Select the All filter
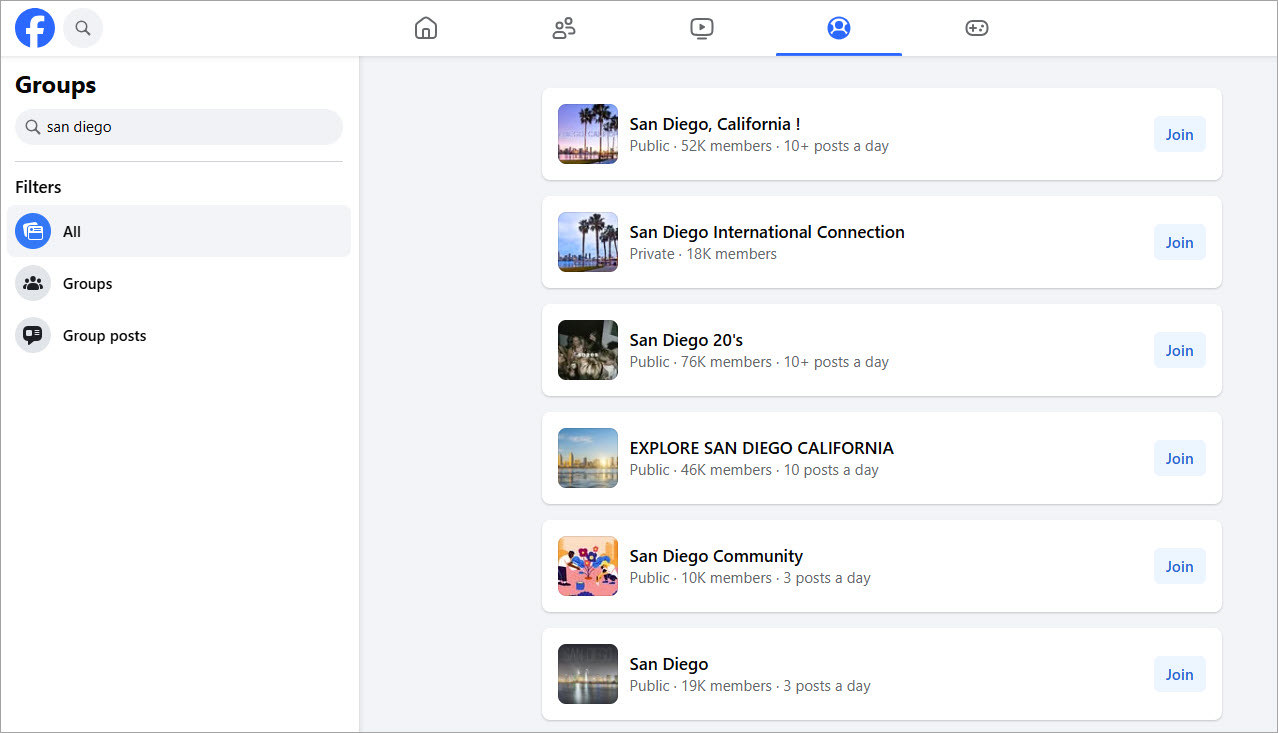1278x733 pixels. [x=179, y=231]
